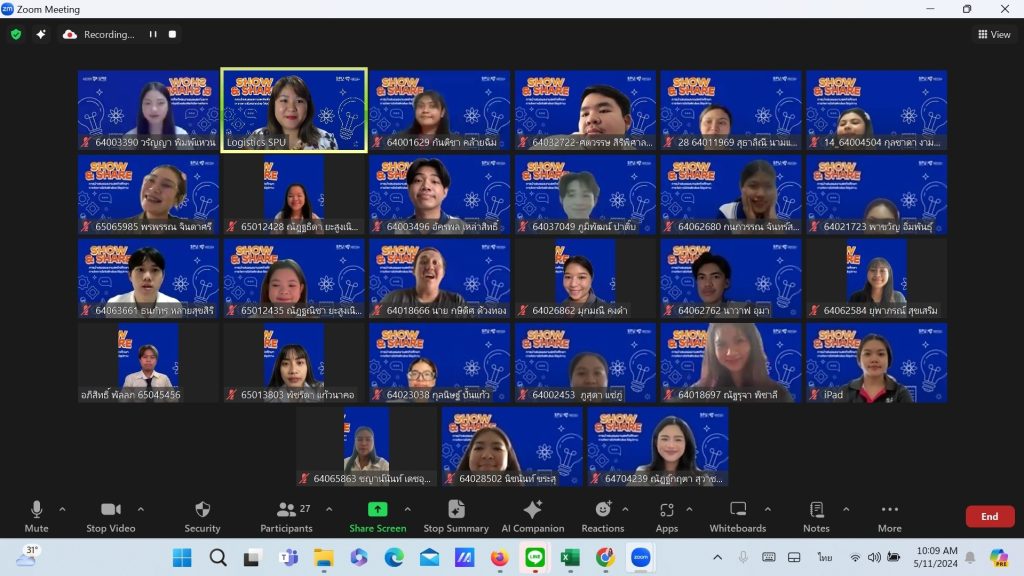Open AI Companion

coord(533,517)
